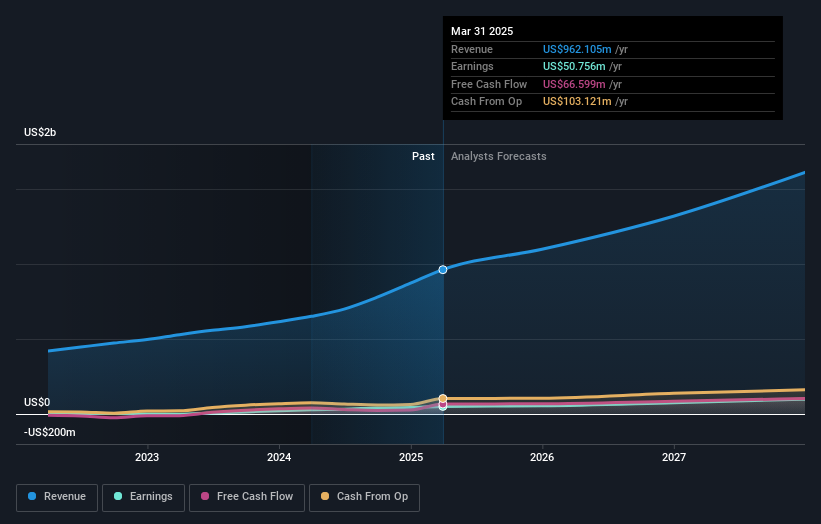Click the 2027 x-axis label
This screenshot has height=524, width=821.
pyautogui.click(x=674, y=457)
